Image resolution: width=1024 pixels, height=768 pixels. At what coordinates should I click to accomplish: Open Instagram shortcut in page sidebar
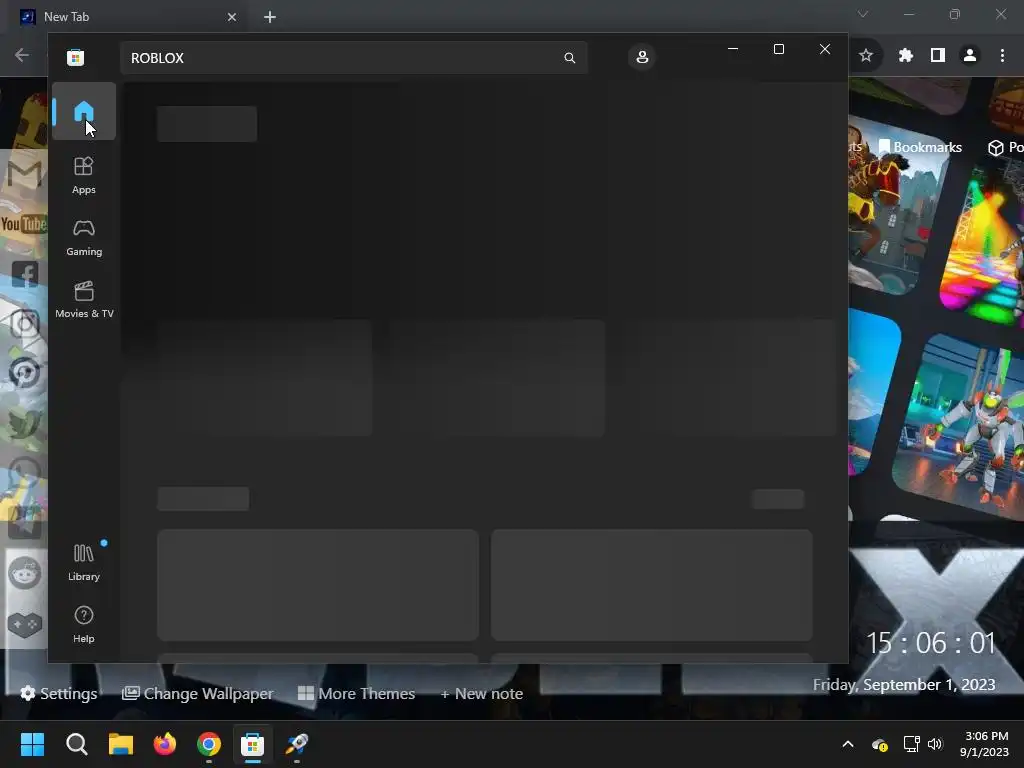(25, 323)
